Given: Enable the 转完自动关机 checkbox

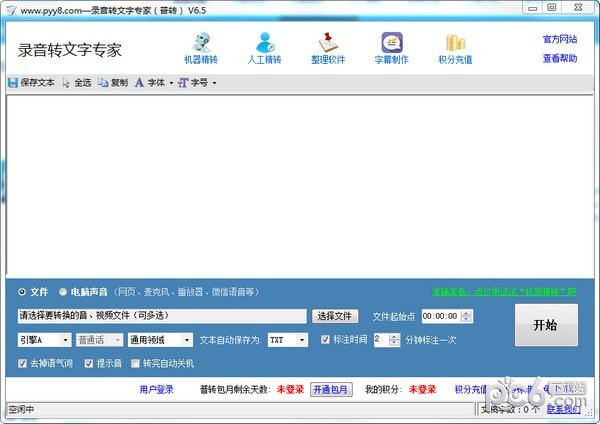Looking at the screenshot, I should (135, 363).
